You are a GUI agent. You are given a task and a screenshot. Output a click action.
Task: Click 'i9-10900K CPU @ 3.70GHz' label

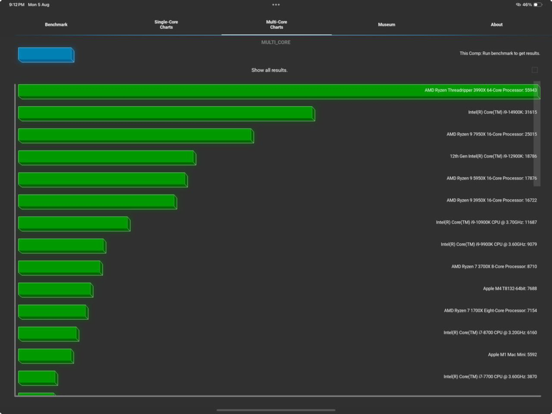click(486, 222)
